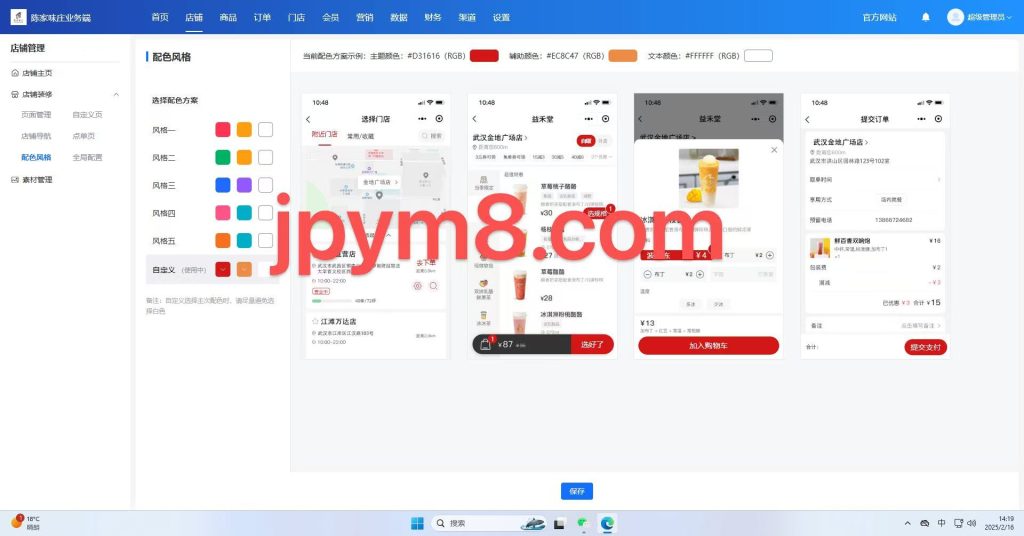Open the custom secondary color orange dropdown
Viewport: 1024px width, 536px height.
click(244, 269)
